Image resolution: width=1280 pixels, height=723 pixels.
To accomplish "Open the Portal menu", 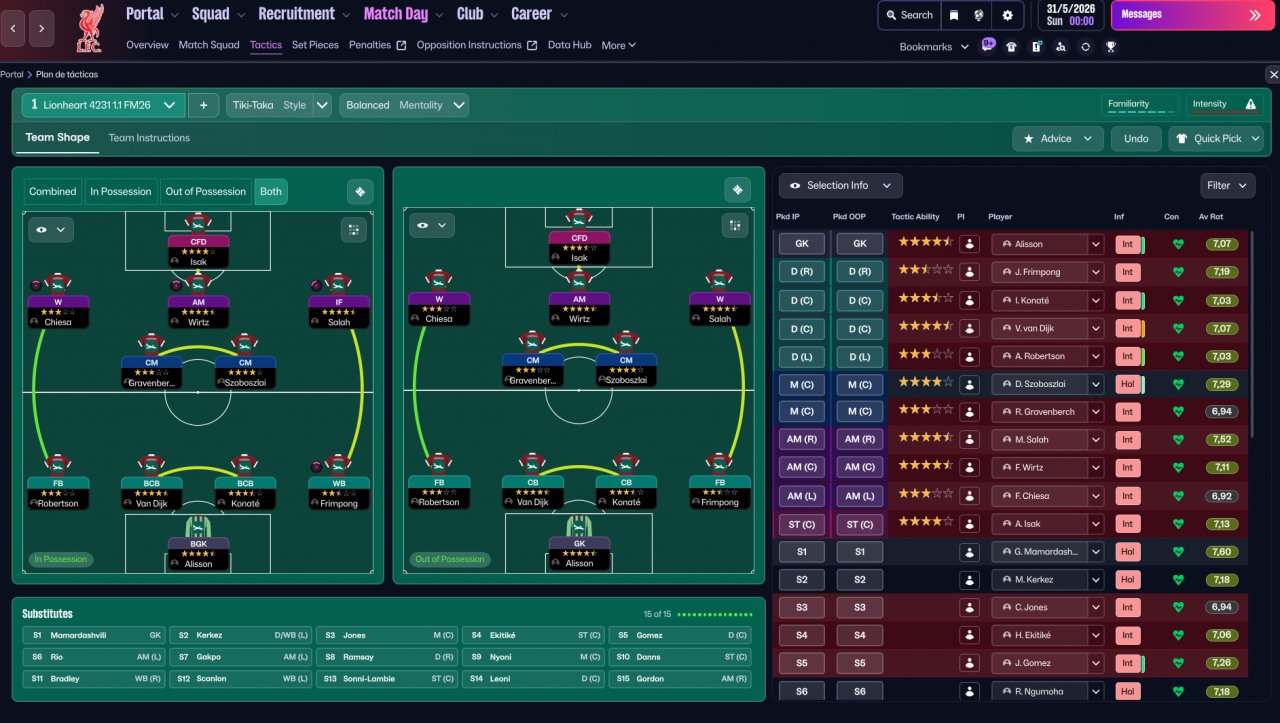I will coord(152,14).
